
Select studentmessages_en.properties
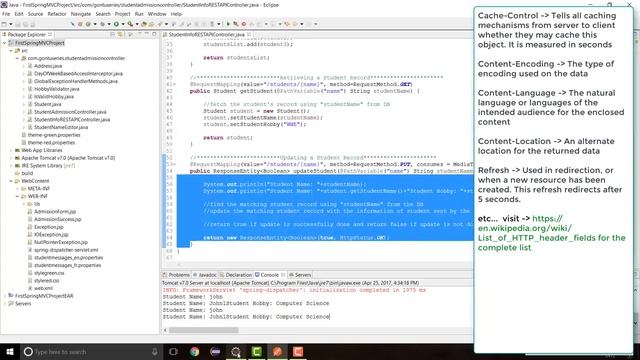[x=68, y=258]
